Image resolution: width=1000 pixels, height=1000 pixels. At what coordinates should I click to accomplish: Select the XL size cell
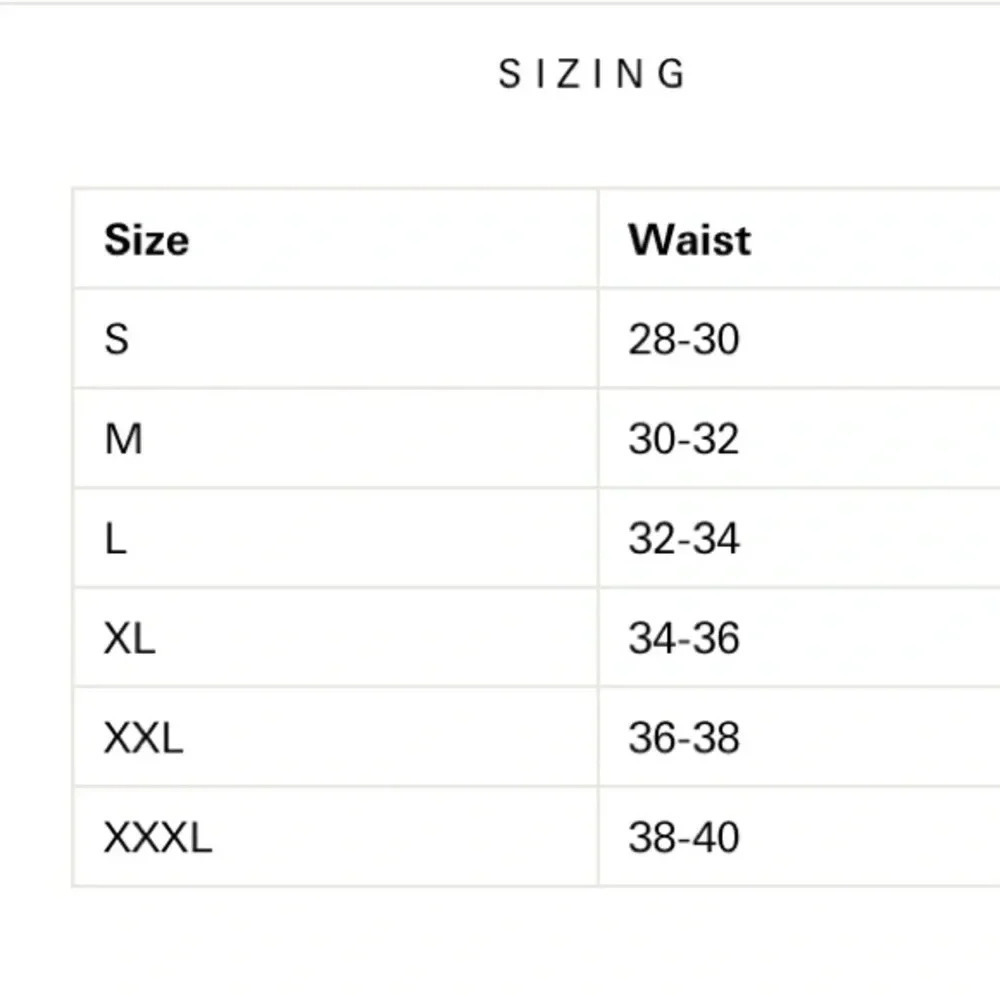[x=129, y=638]
